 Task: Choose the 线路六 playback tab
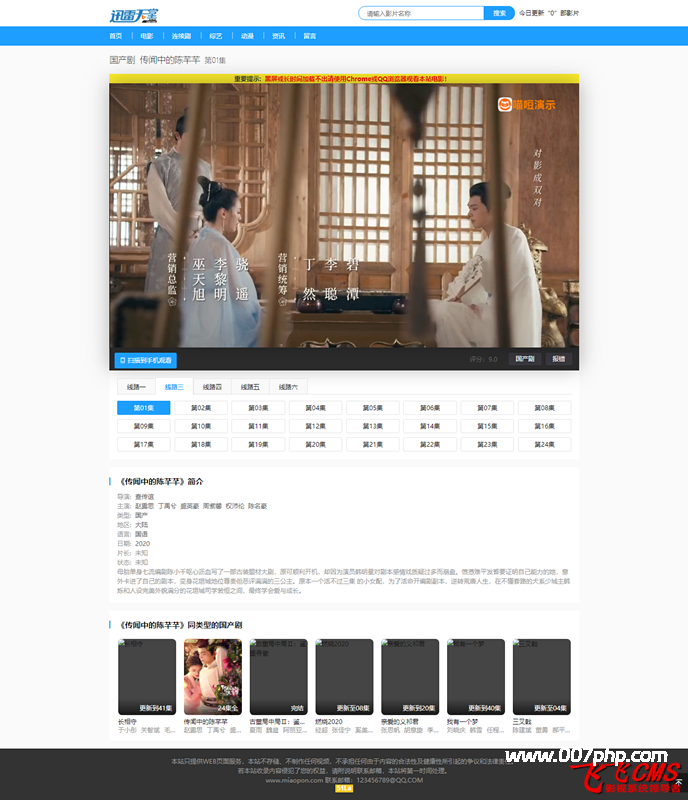coord(288,386)
